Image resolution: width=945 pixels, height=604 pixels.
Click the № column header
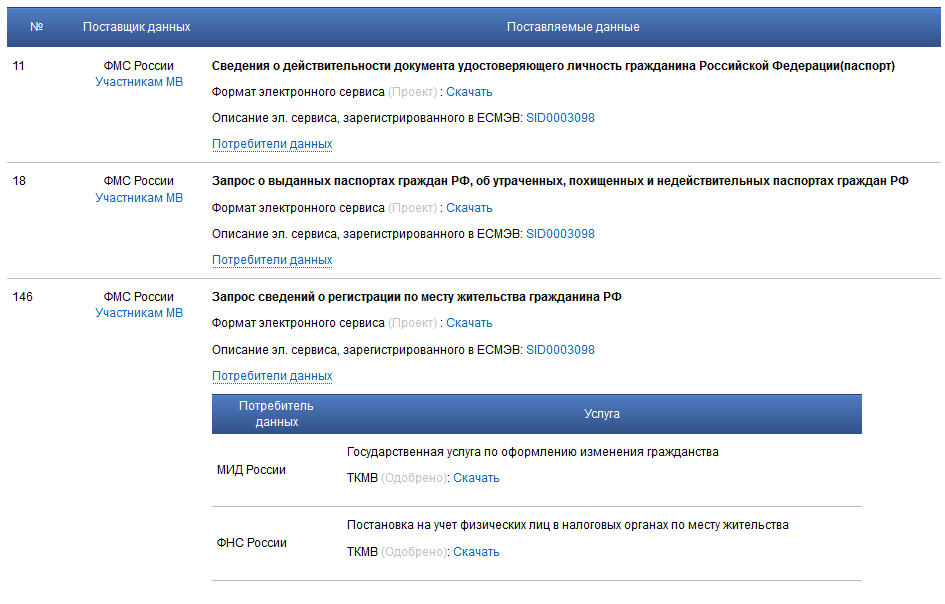coord(36,27)
